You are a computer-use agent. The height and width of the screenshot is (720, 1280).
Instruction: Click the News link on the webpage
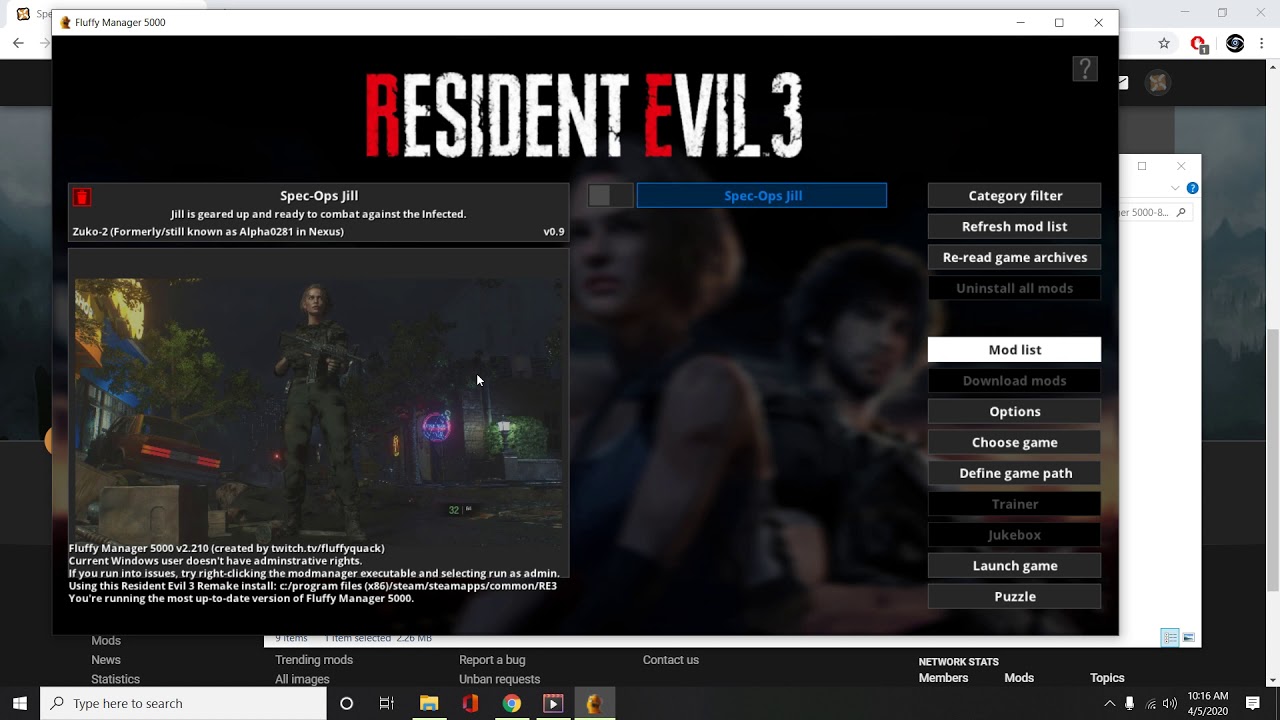click(x=106, y=660)
